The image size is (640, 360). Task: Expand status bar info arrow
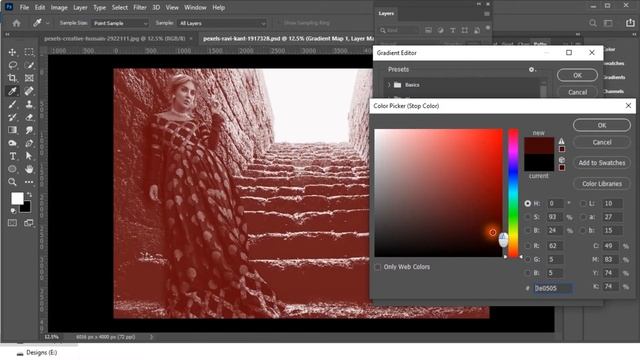tap(151, 337)
